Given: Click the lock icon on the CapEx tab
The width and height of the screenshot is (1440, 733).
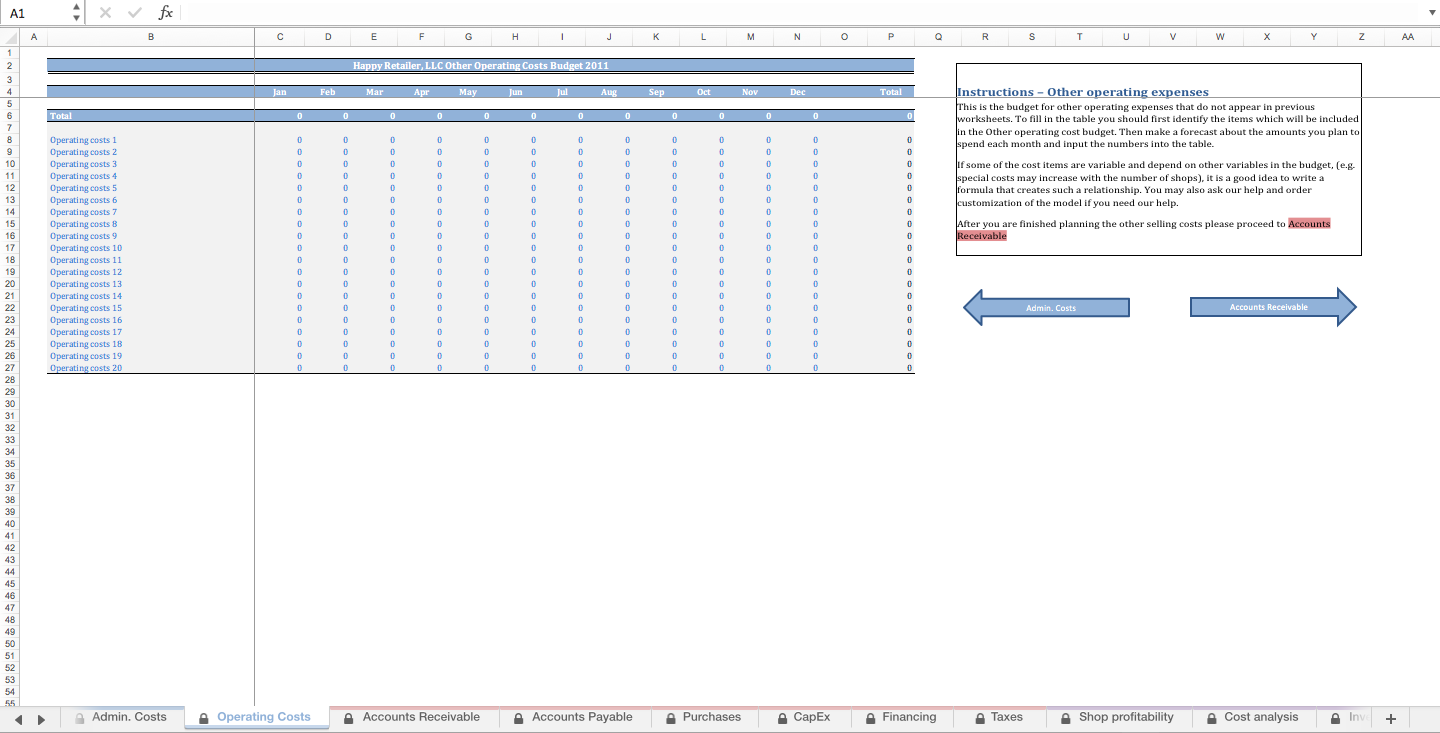Looking at the screenshot, I should click(781, 717).
